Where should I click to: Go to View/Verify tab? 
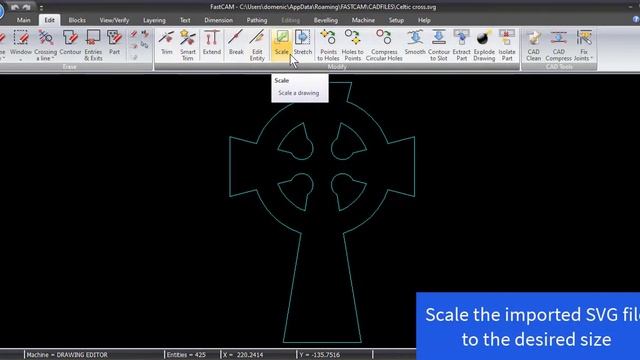[x=114, y=20]
